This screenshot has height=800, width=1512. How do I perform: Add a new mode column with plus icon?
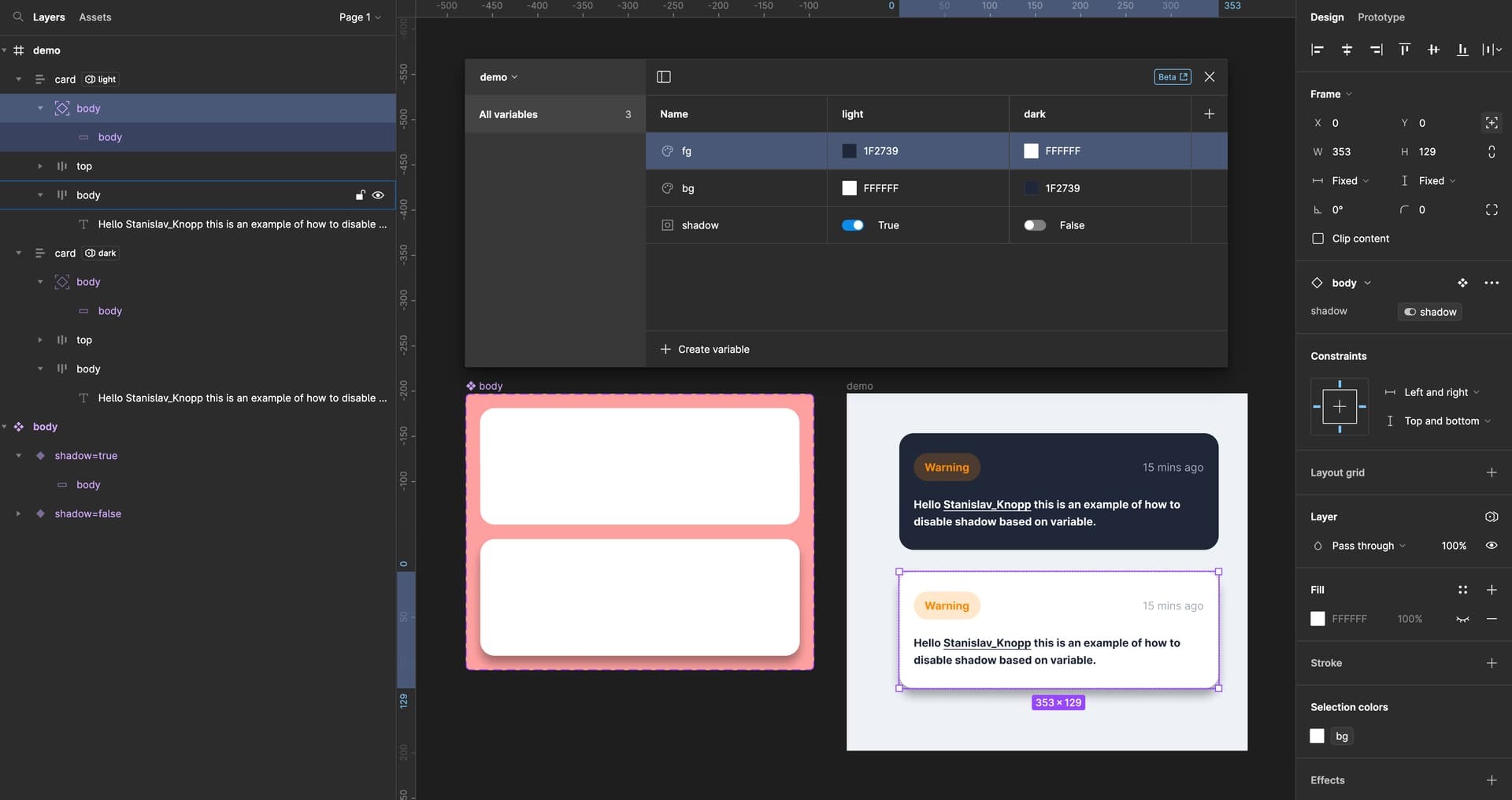[x=1209, y=114]
